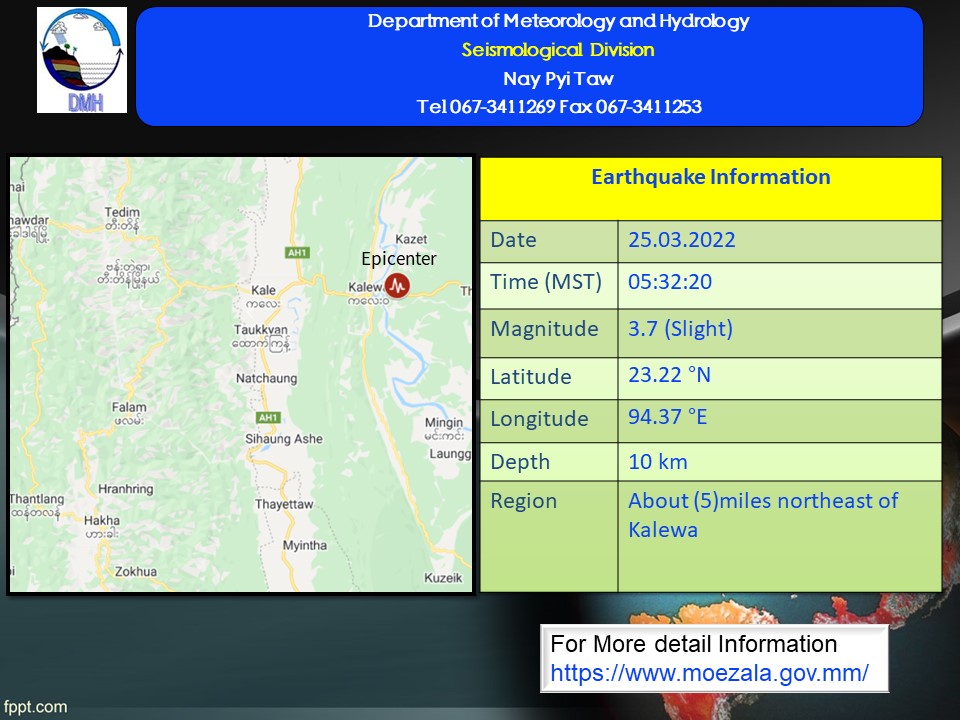
Task: Click the Kazet label on the map
Action: (x=411, y=239)
